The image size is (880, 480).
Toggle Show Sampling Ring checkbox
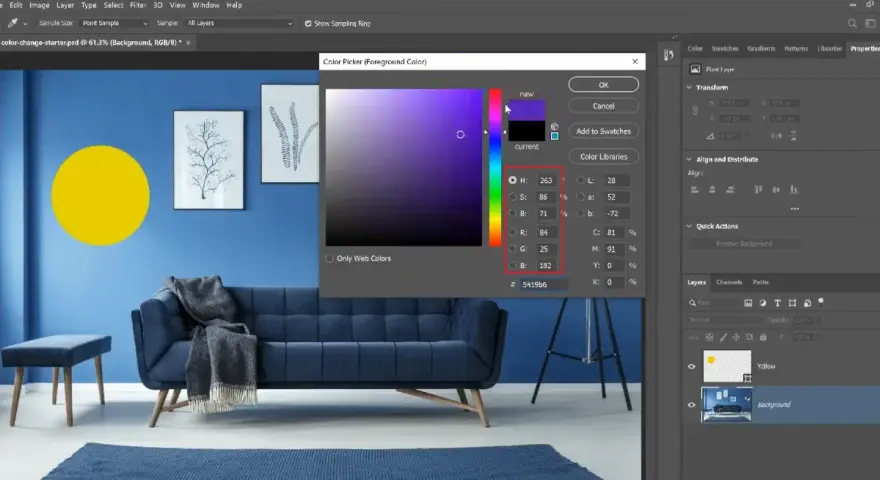(308, 24)
